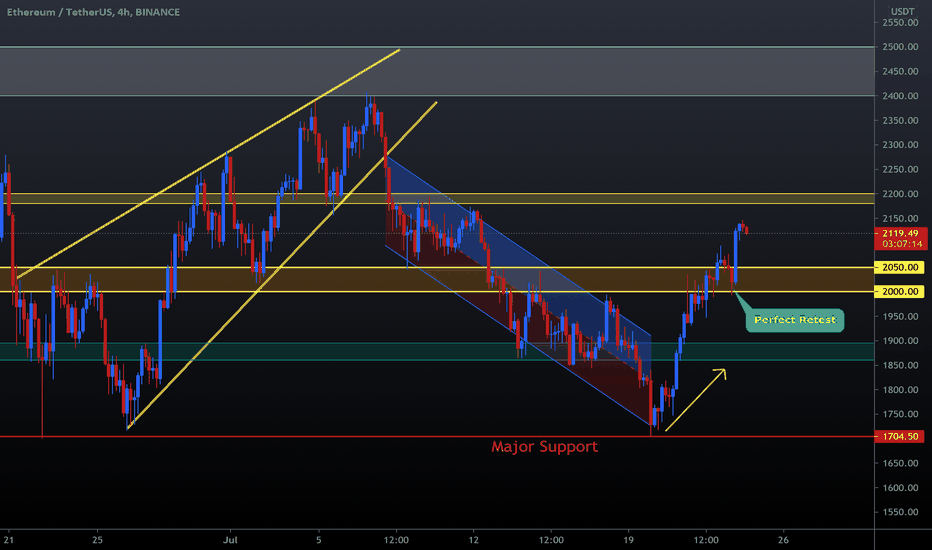This screenshot has height=550, width=932.
Task: Click the 12 date label on time axis
Action: click(x=473, y=540)
